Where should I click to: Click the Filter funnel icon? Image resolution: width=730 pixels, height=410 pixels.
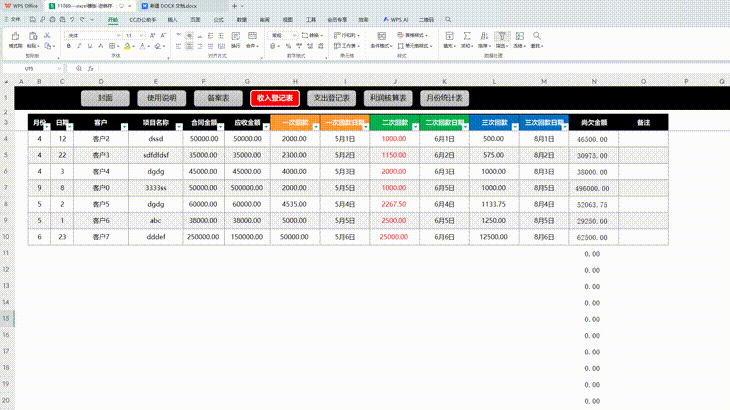tap(502, 36)
